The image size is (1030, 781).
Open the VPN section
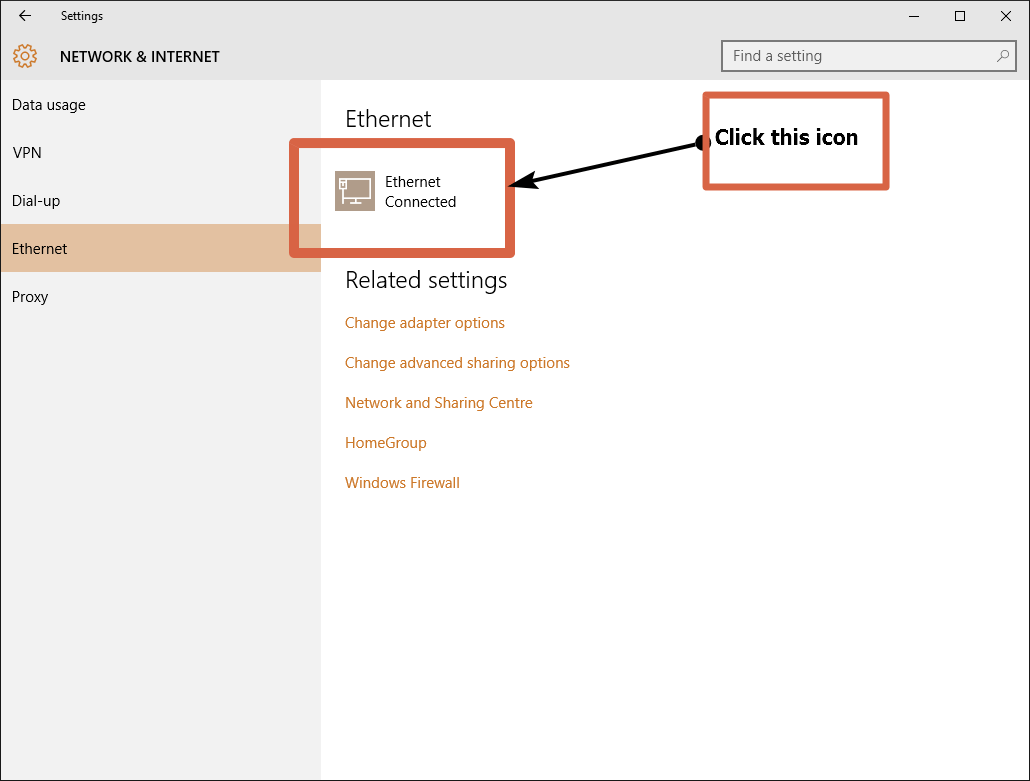(x=161, y=153)
